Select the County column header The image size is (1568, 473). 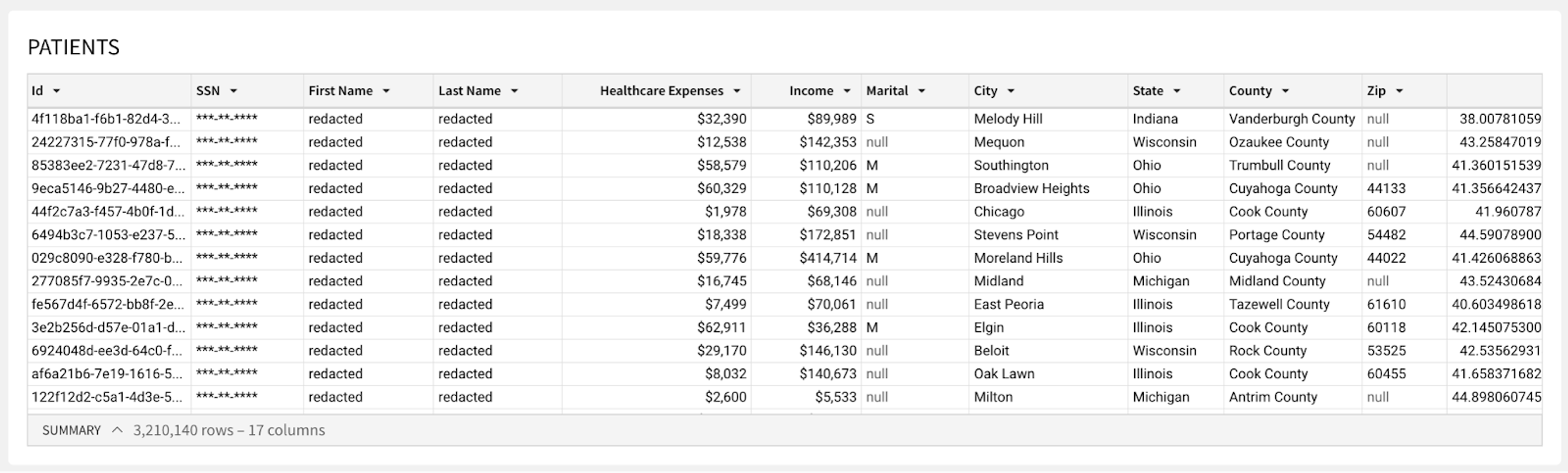(x=1293, y=91)
